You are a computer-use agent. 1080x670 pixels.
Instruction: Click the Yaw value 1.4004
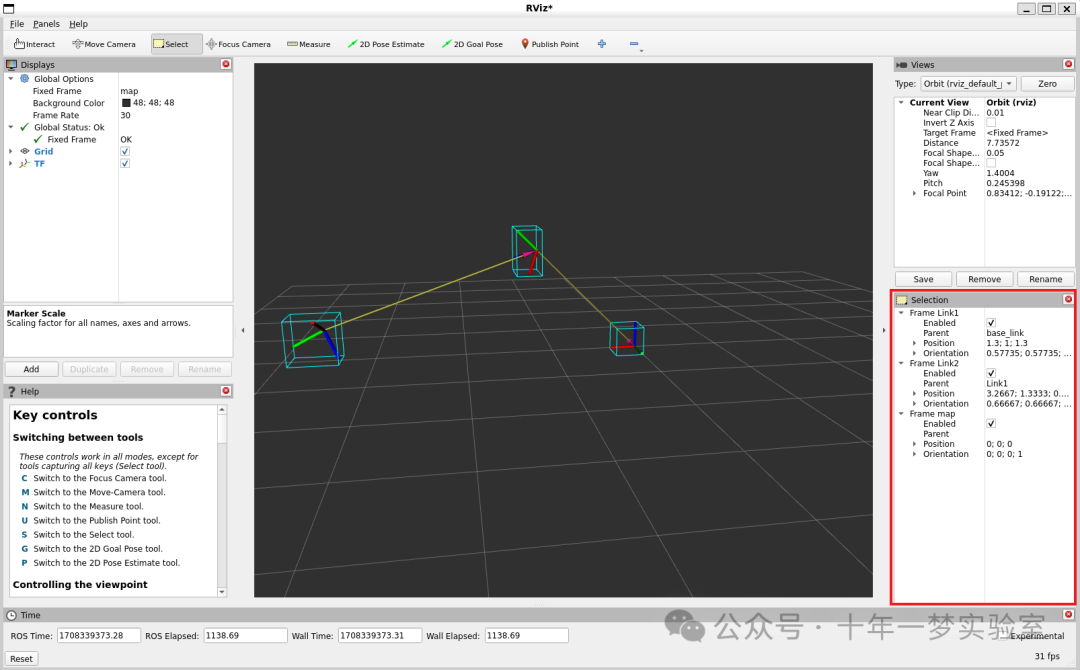pyautogui.click(x=1000, y=174)
